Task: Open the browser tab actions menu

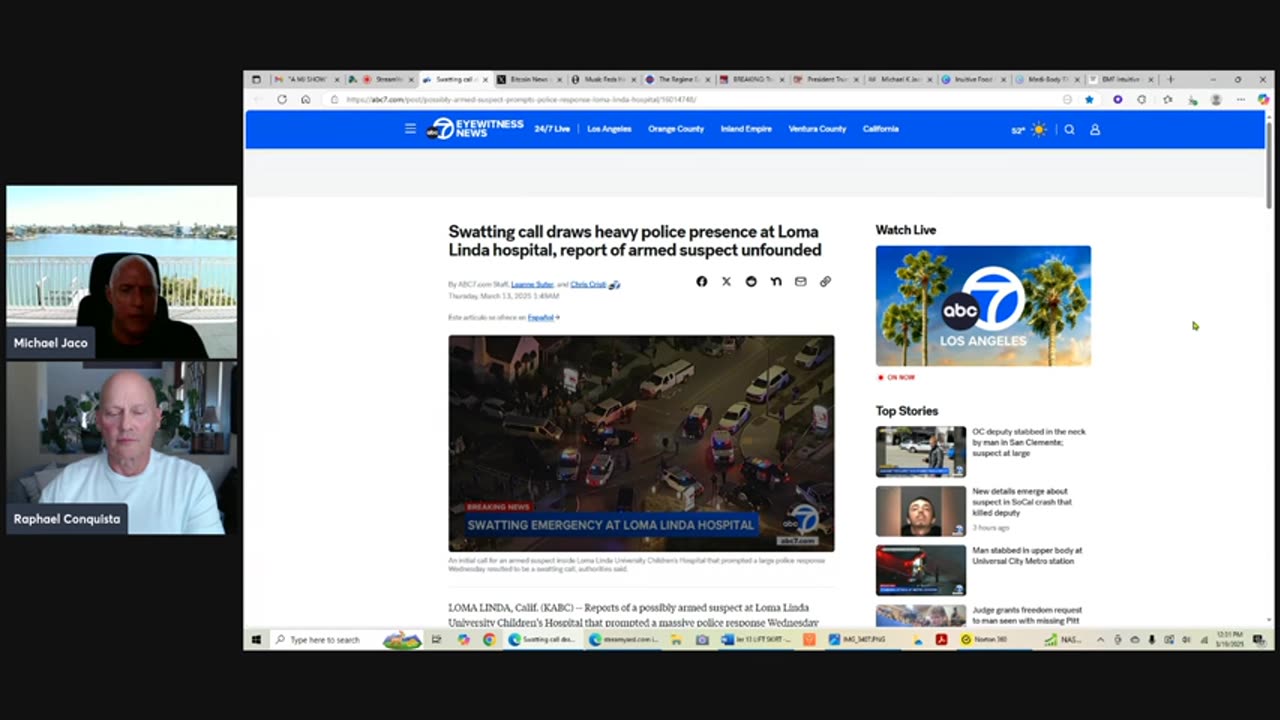Action: point(256,79)
